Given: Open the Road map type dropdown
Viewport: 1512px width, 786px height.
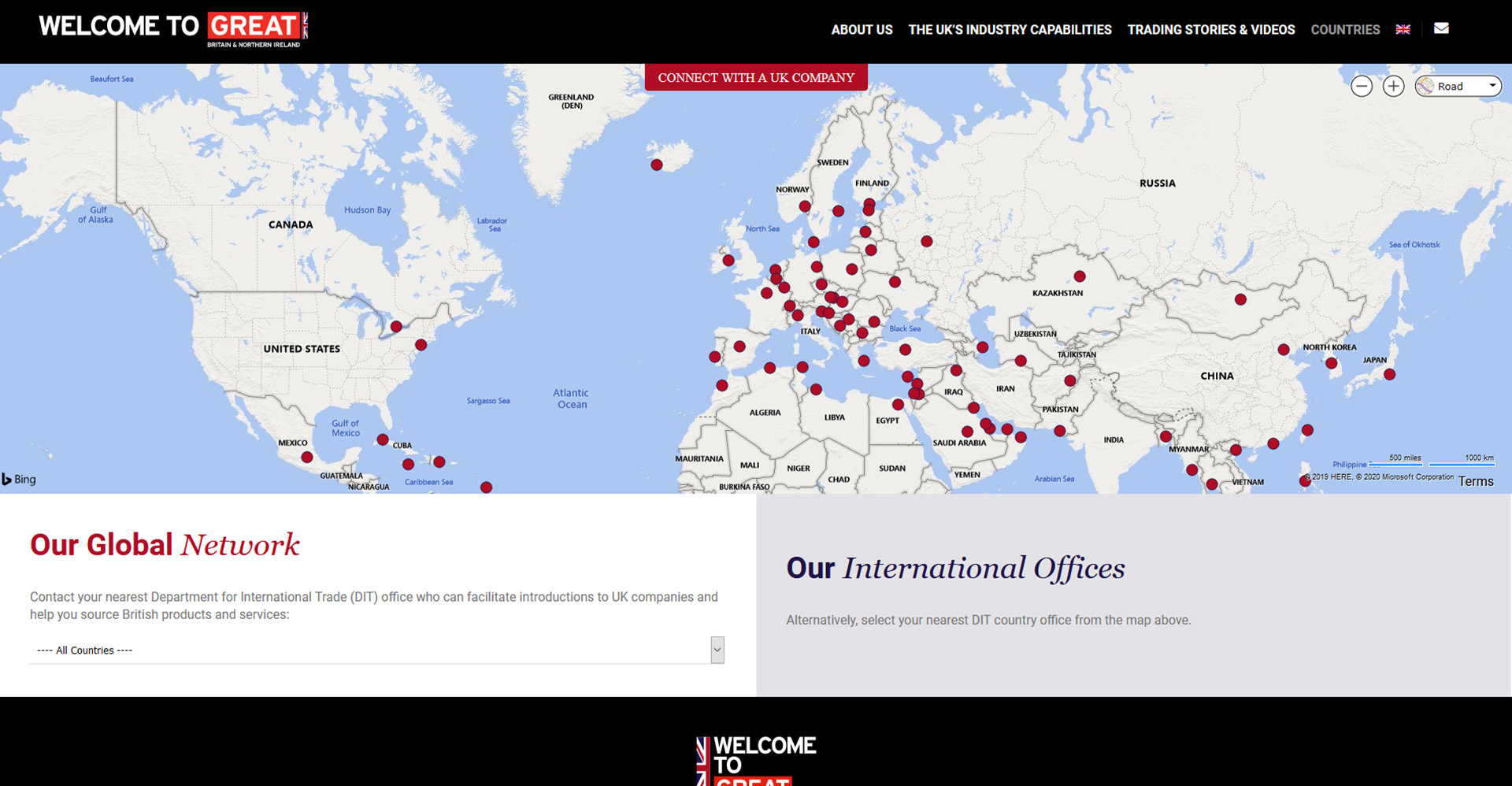Looking at the screenshot, I should [x=1458, y=87].
